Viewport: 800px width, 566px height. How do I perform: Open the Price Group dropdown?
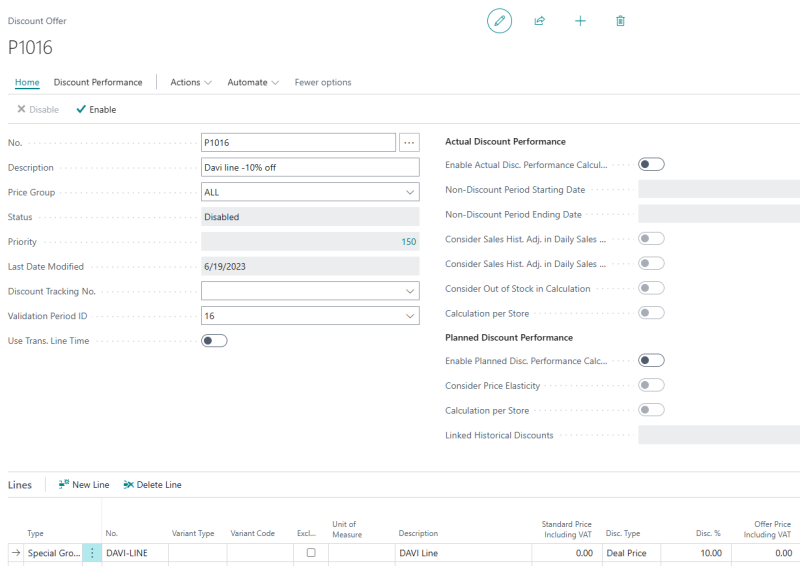410,192
